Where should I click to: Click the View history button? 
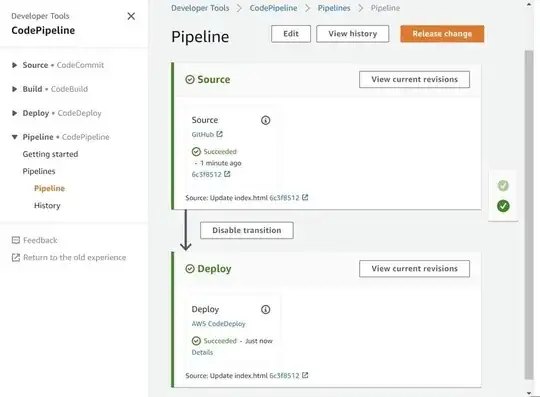pyautogui.click(x=353, y=34)
